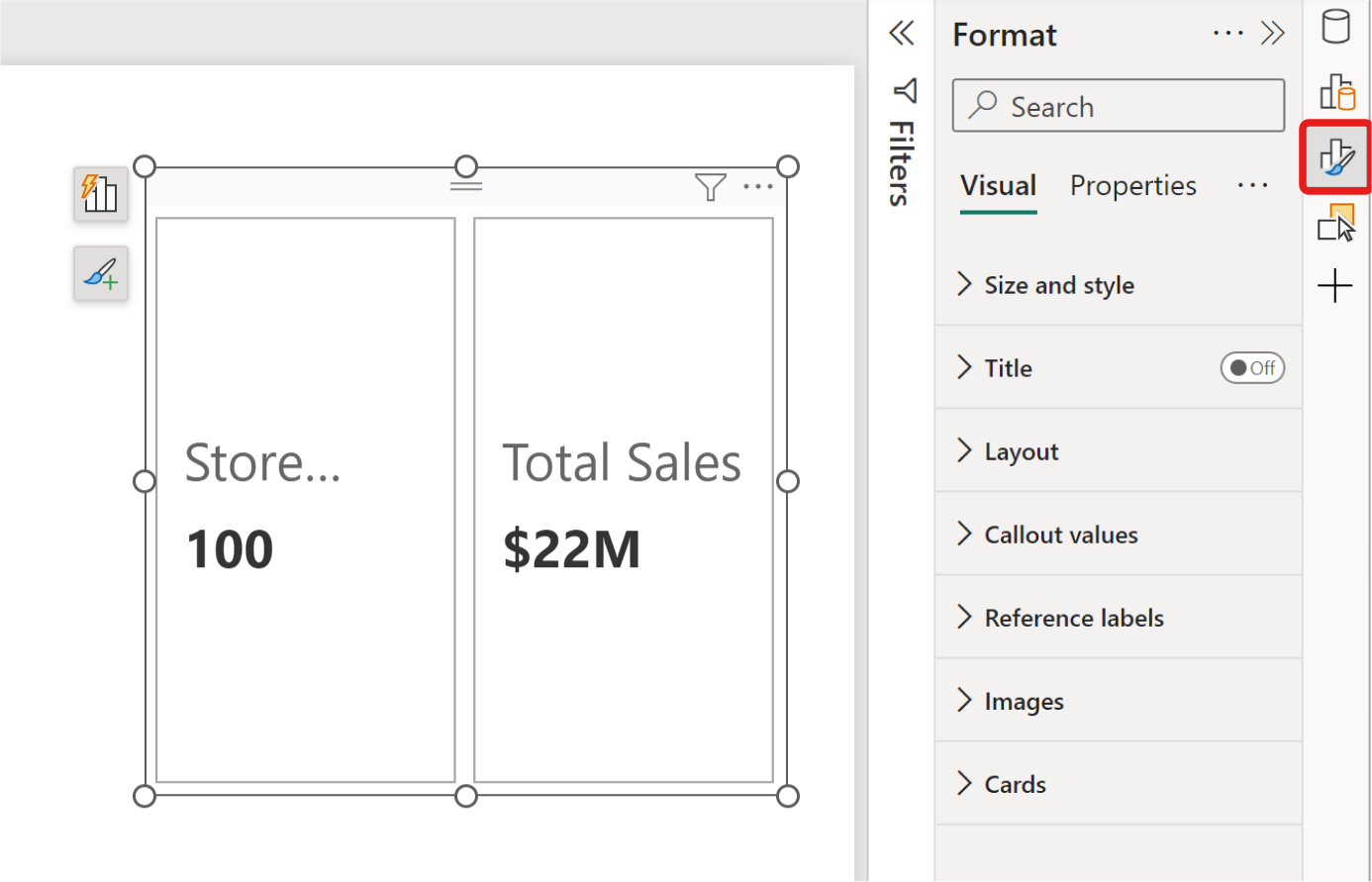Click on-object build visual chart icon

(101, 194)
